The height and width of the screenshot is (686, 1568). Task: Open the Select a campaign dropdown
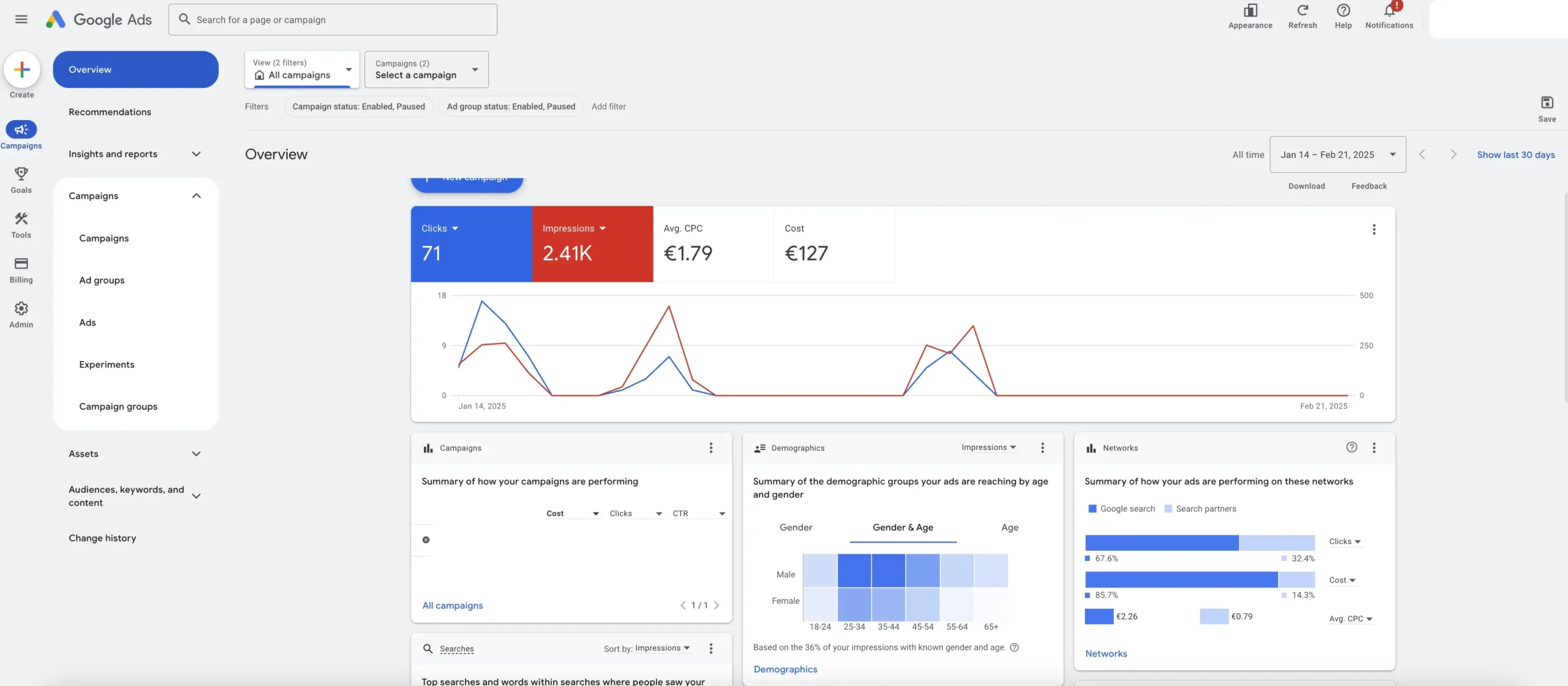coord(426,69)
